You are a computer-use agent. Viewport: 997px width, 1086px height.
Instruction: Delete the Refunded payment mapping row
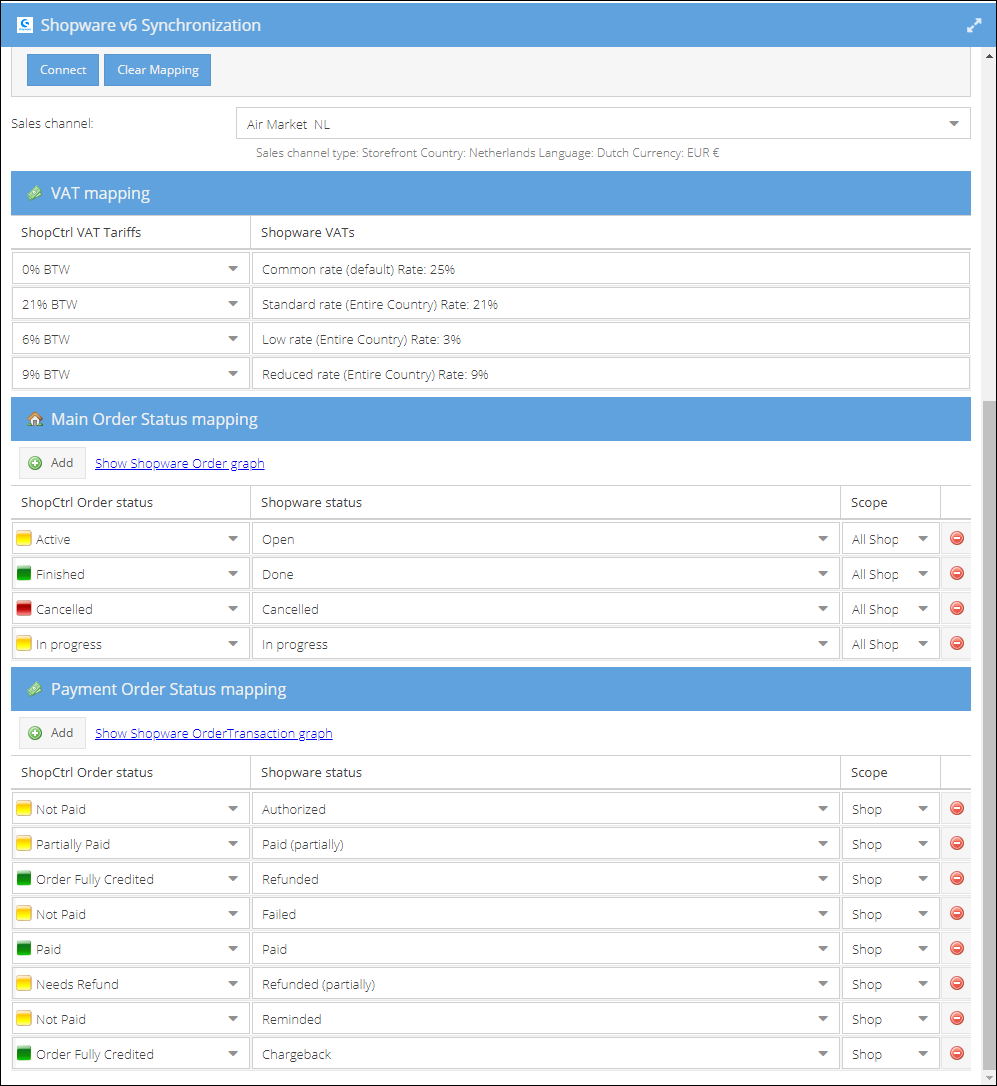(x=956, y=878)
